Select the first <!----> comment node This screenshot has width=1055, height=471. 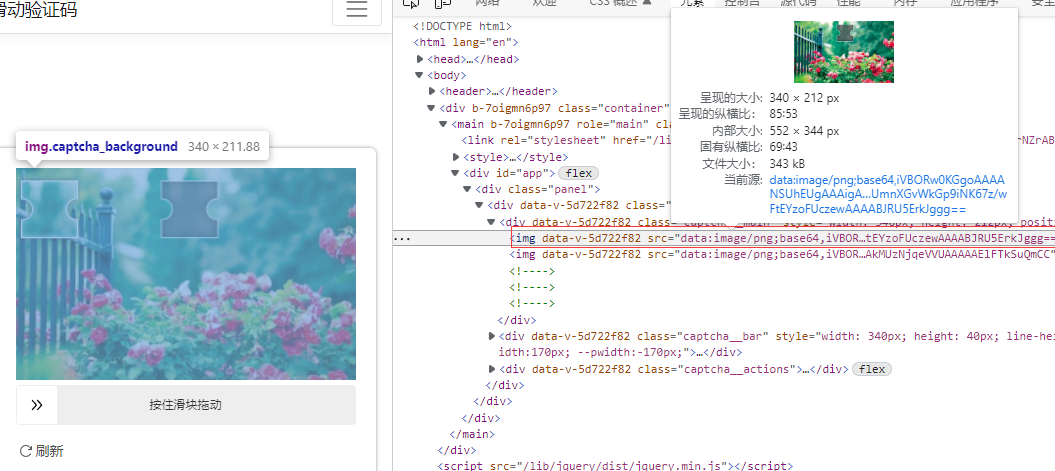532,271
